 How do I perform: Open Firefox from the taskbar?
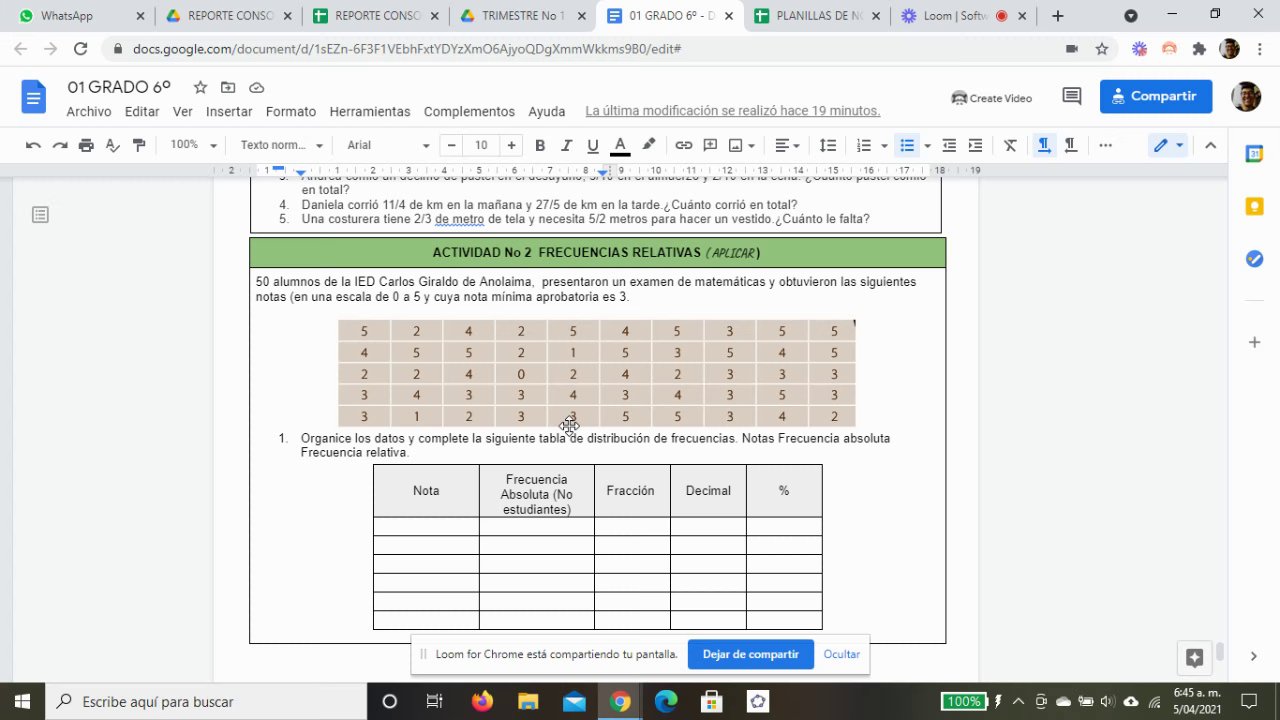(482, 701)
